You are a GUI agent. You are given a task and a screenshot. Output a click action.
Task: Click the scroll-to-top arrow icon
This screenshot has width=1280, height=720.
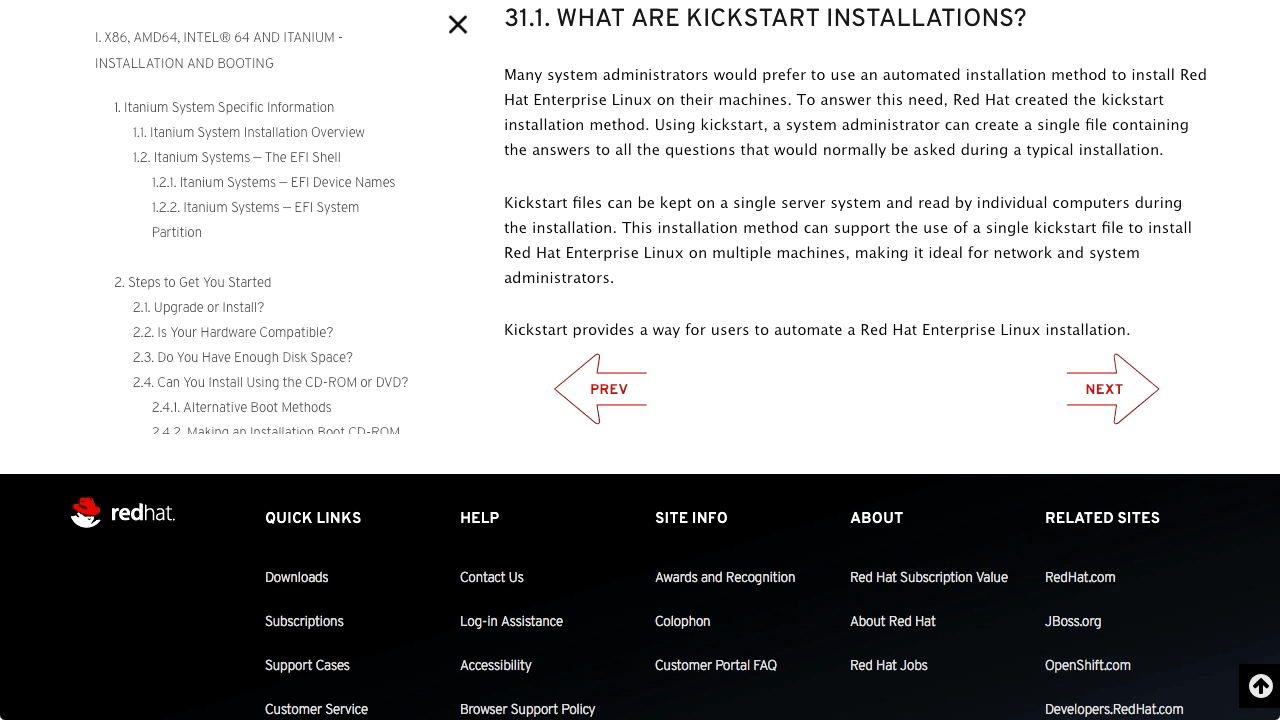tap(1259, 686)
